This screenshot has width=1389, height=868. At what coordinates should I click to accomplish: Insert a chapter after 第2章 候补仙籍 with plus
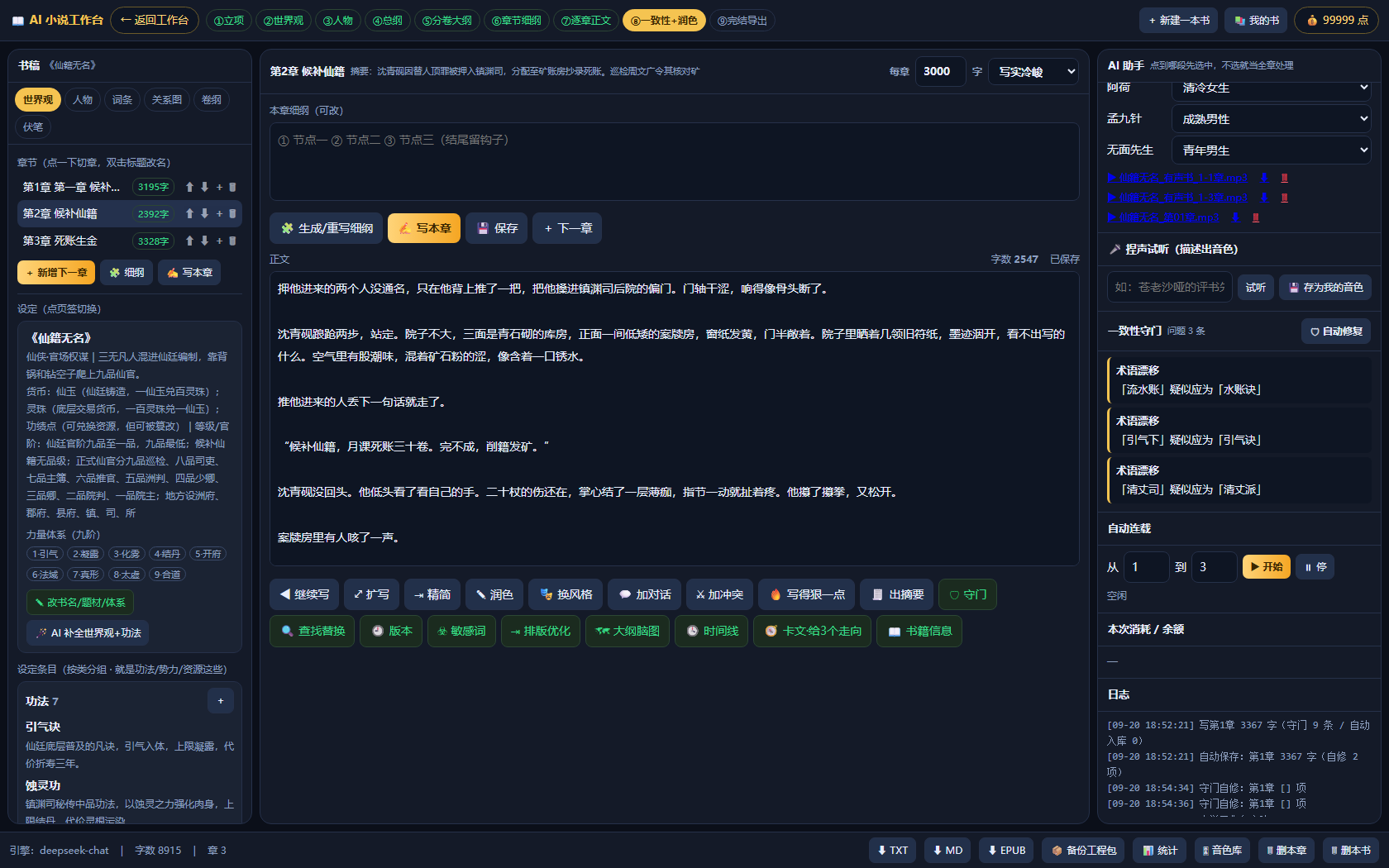(219, 213)
